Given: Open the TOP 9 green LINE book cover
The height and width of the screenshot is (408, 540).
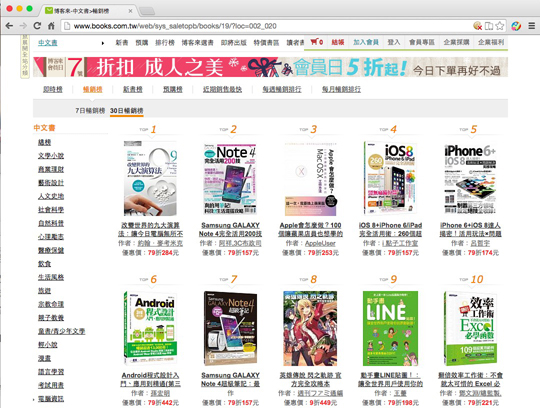Looking at the screenshot, I should (390, 328).
